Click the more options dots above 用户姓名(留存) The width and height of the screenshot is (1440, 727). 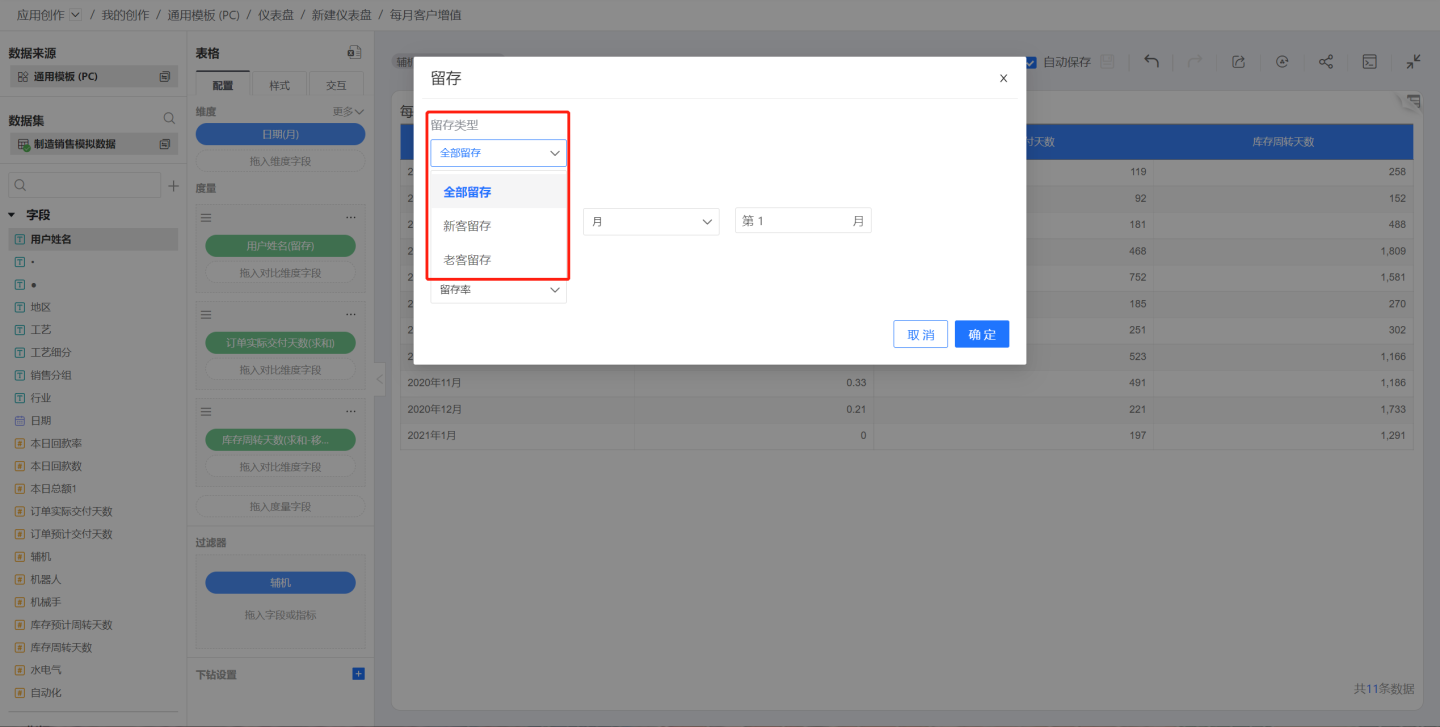pos(351,217)
